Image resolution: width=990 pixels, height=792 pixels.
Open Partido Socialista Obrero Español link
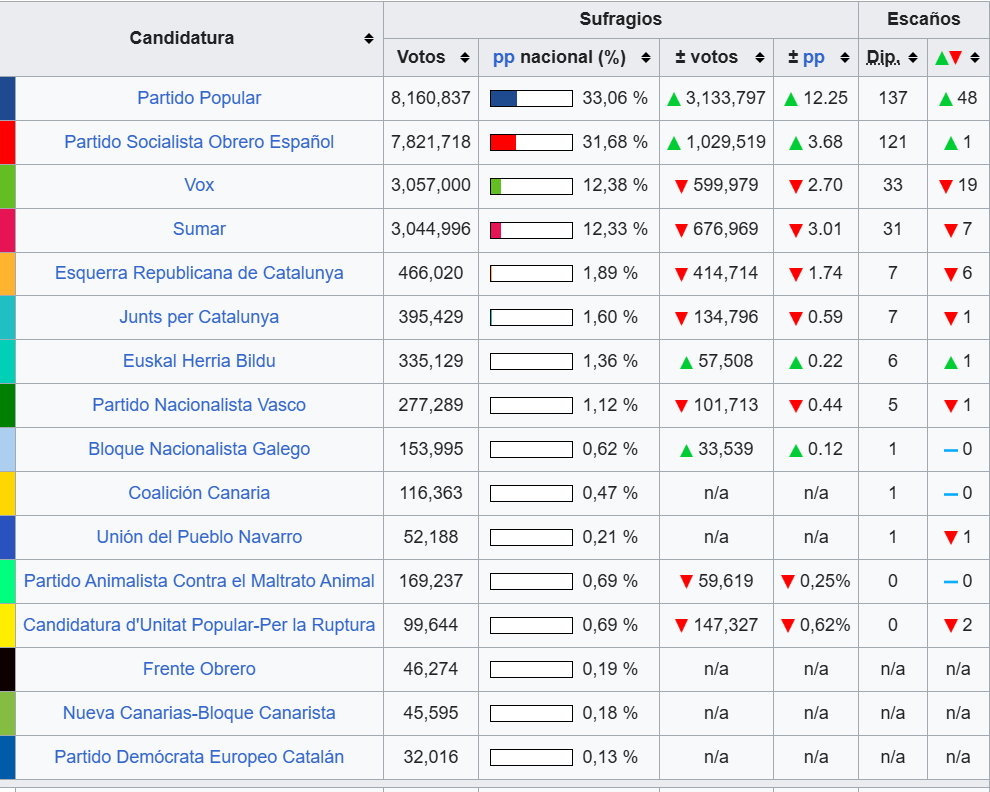199,142
